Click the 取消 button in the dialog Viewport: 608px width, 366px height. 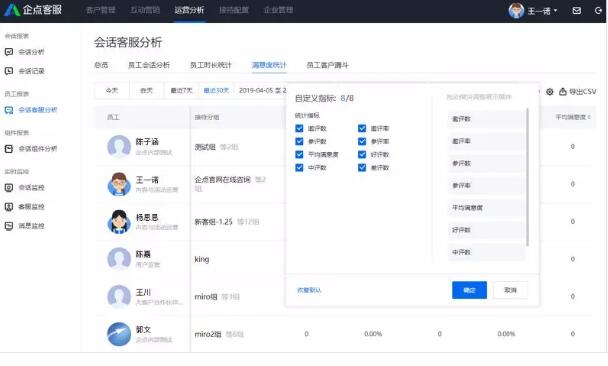point(510,290)
